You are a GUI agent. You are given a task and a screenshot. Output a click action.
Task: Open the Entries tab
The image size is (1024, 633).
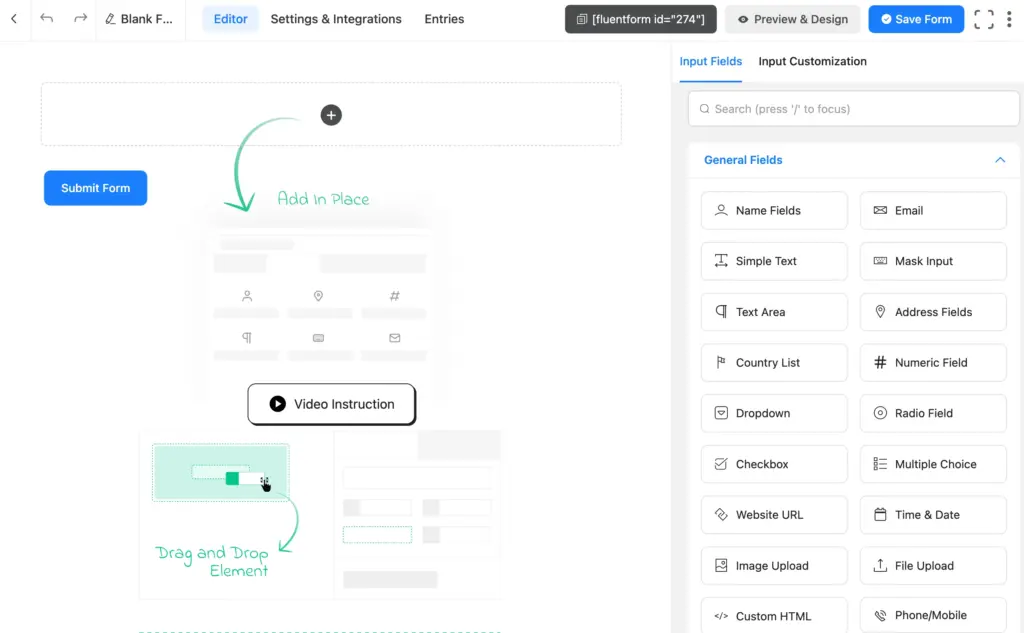click(444, 18)
